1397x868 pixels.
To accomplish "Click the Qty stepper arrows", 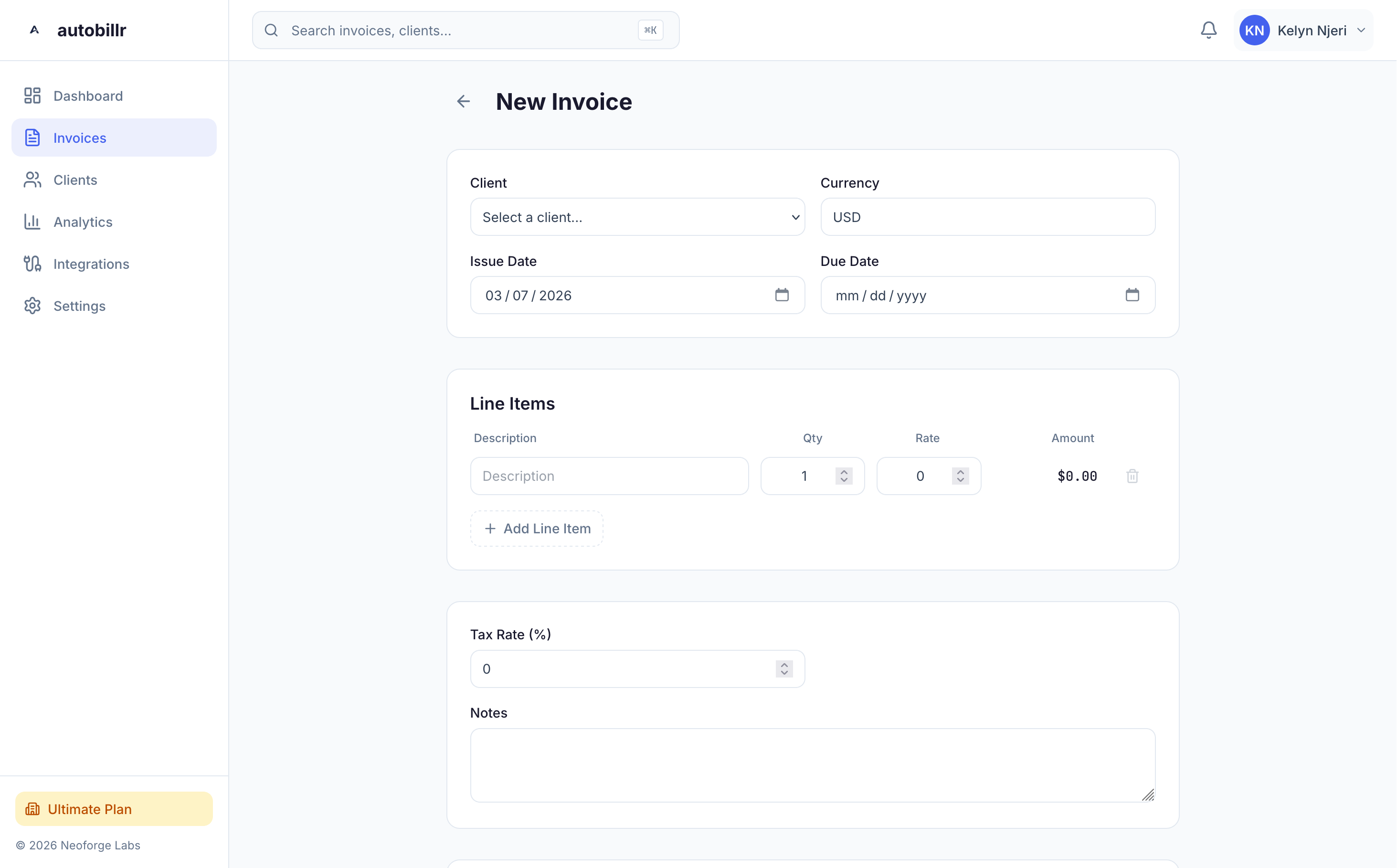I will coord(843,476).
